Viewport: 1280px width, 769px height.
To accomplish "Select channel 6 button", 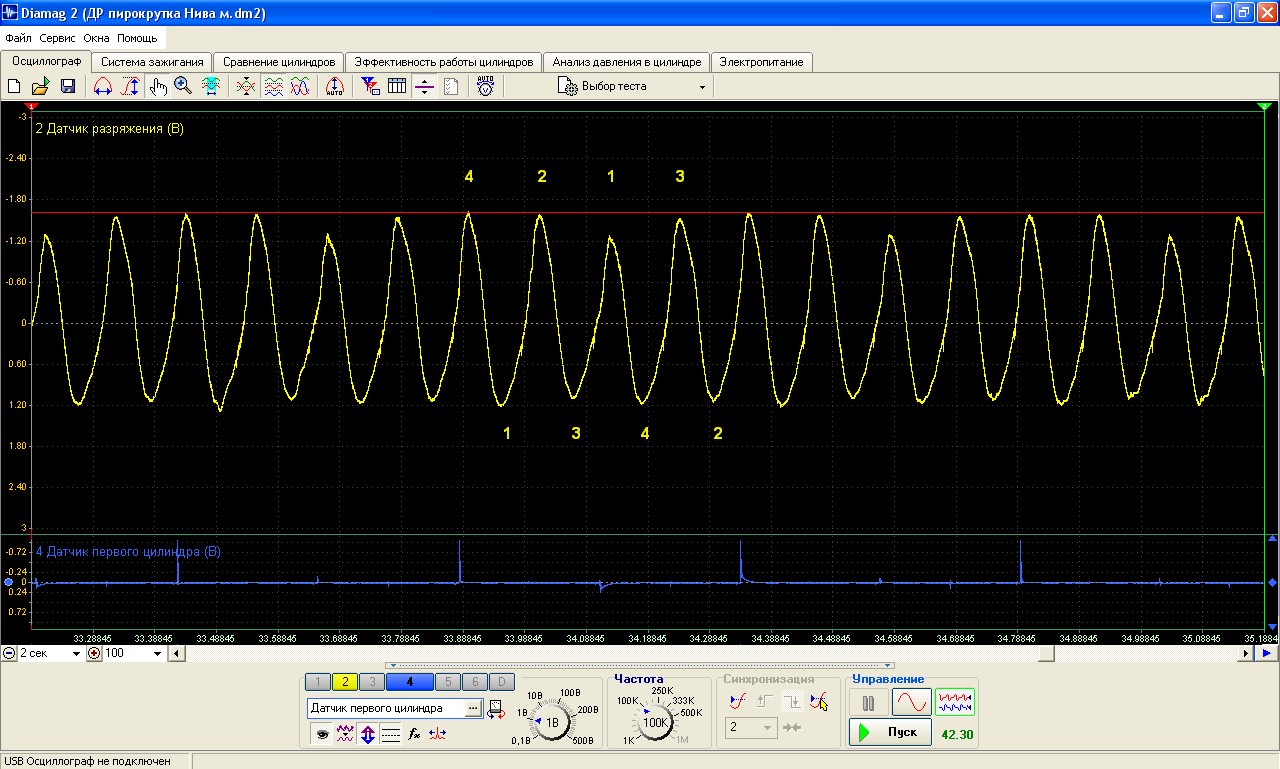I will tap(474, 682).
